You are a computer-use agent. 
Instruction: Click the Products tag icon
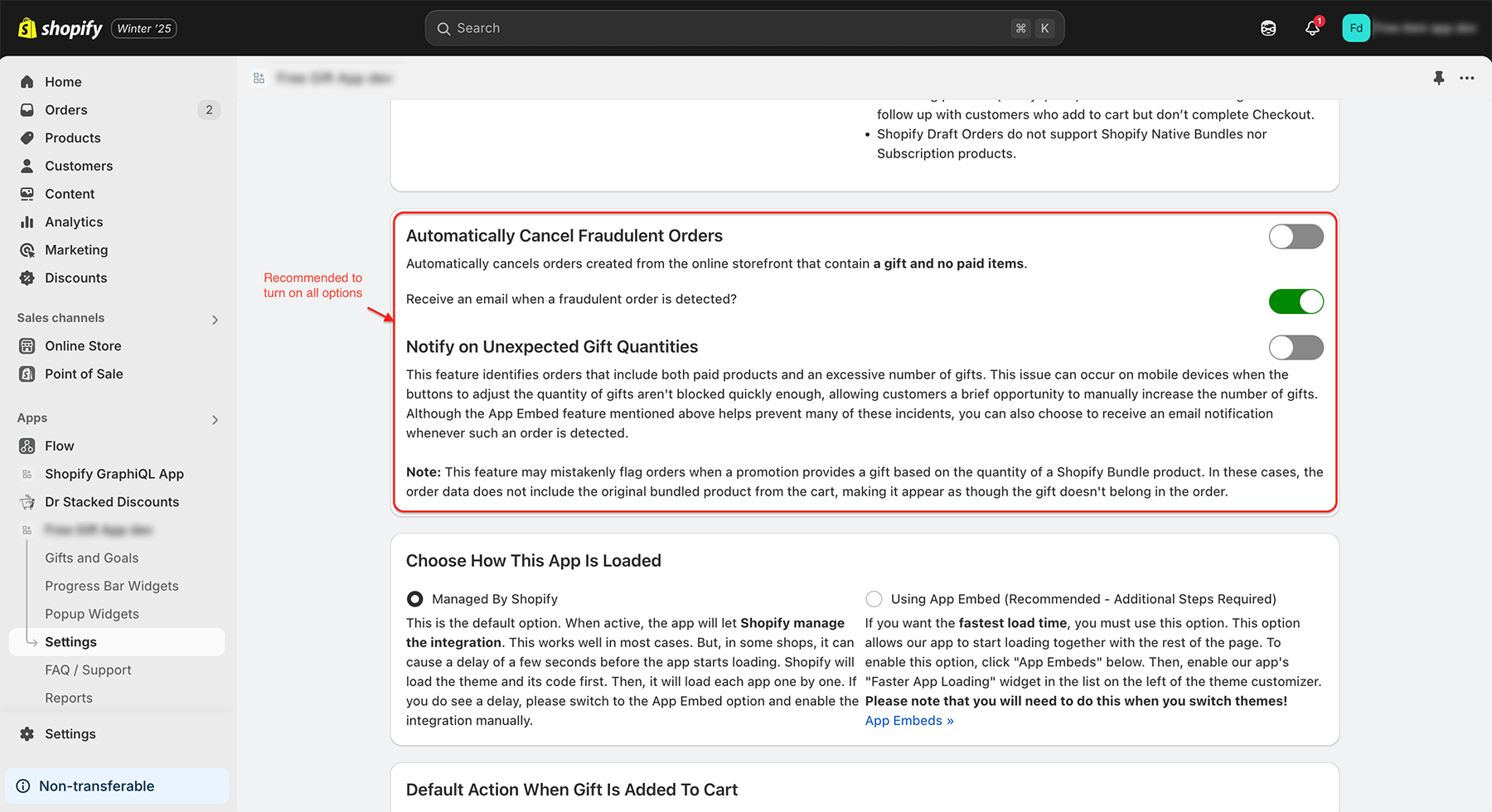pos(27,138)
